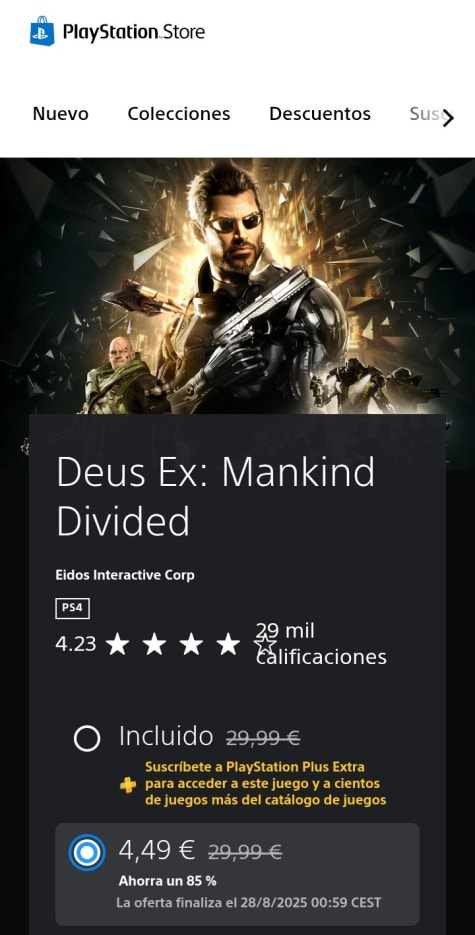Switch to the Colecciones tab
475x935 pixels.
click(x=179, y=113)
